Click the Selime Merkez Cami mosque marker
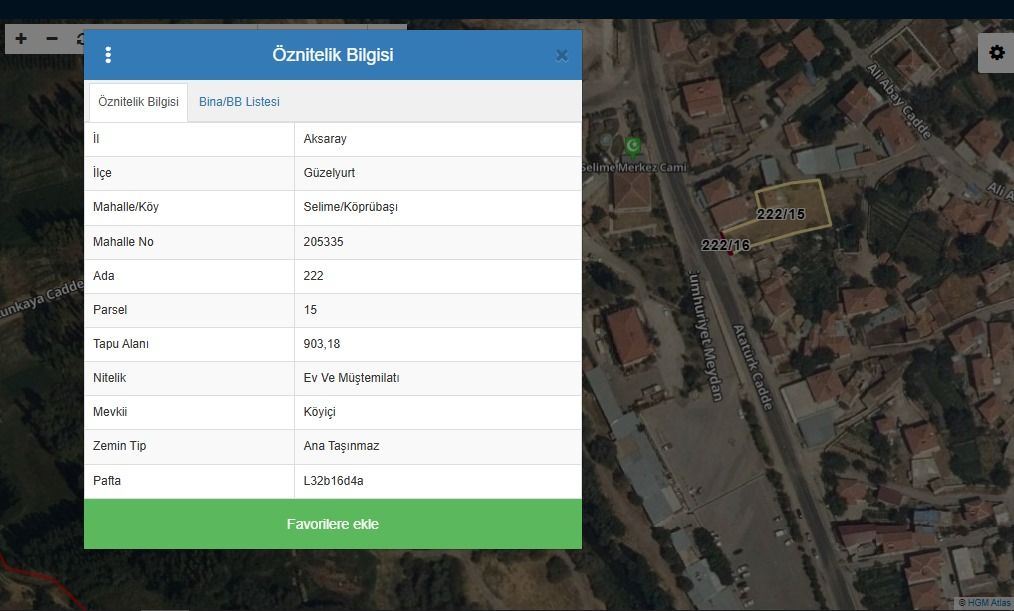 pyautogui.click(x=632, y=146)
